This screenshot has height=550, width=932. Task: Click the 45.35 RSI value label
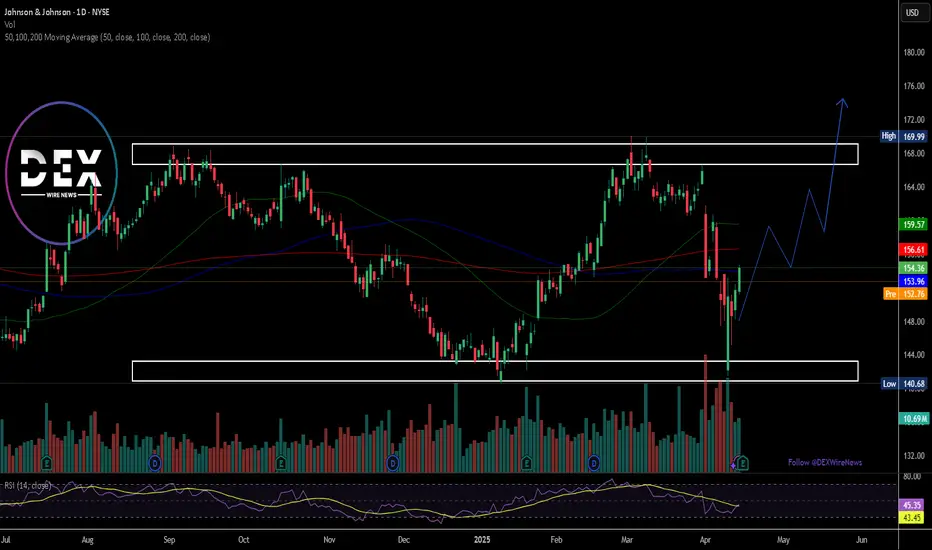(x=912, y=505)
